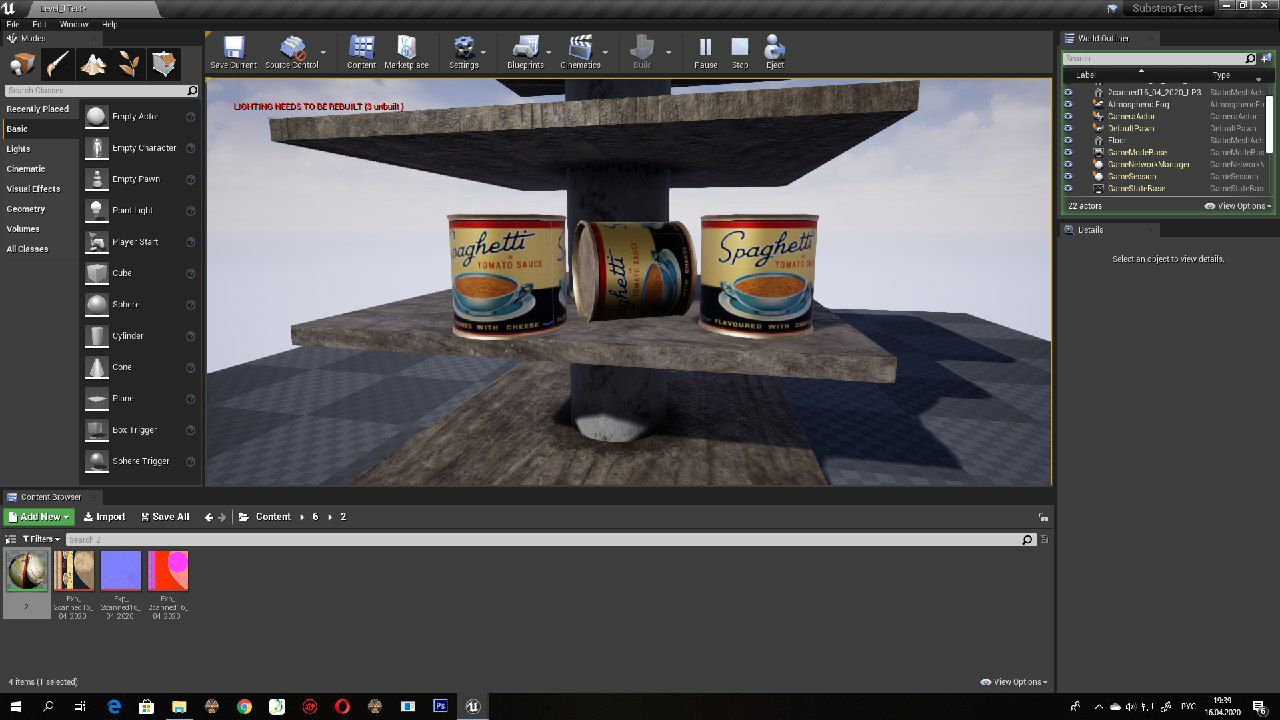Image resolution: width=1280 pixels, height=720 pixels.
Task: Pause the simulation
Action: coord(706,52)
